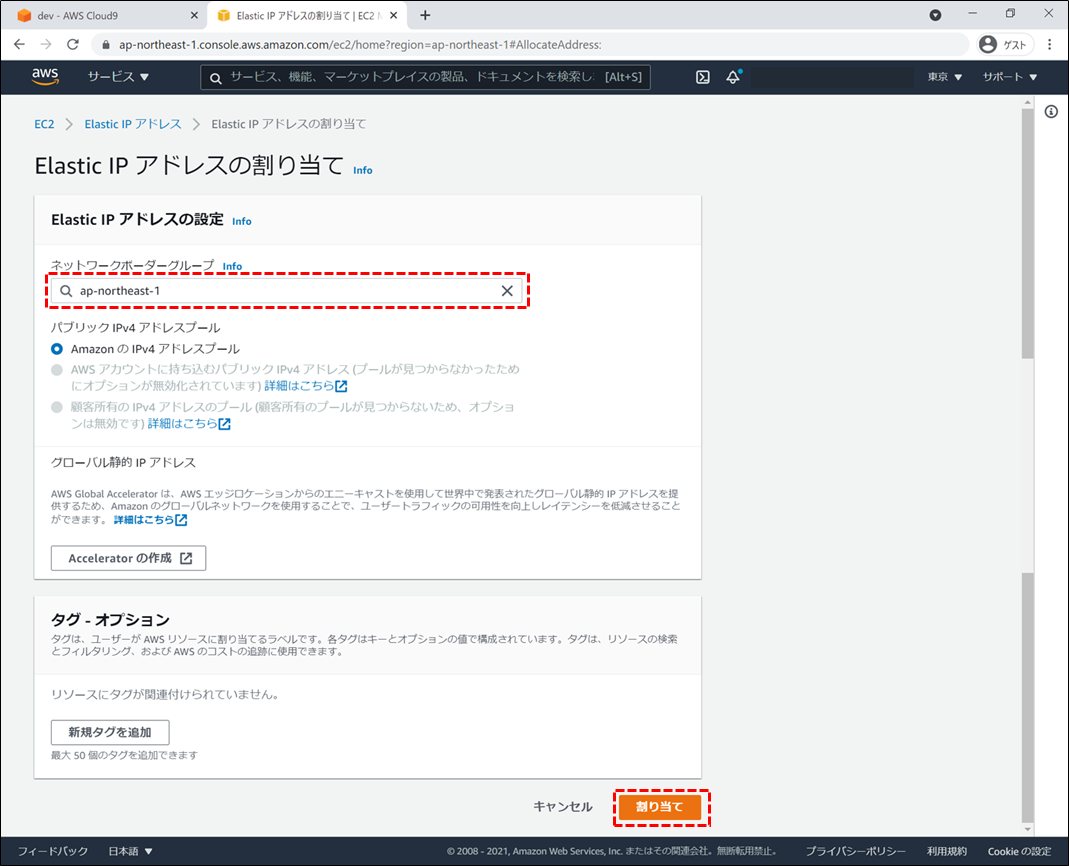Viewport: 1069px width, 866px height.
Task: Open the notifications bell
Action: tap(733, 77)
